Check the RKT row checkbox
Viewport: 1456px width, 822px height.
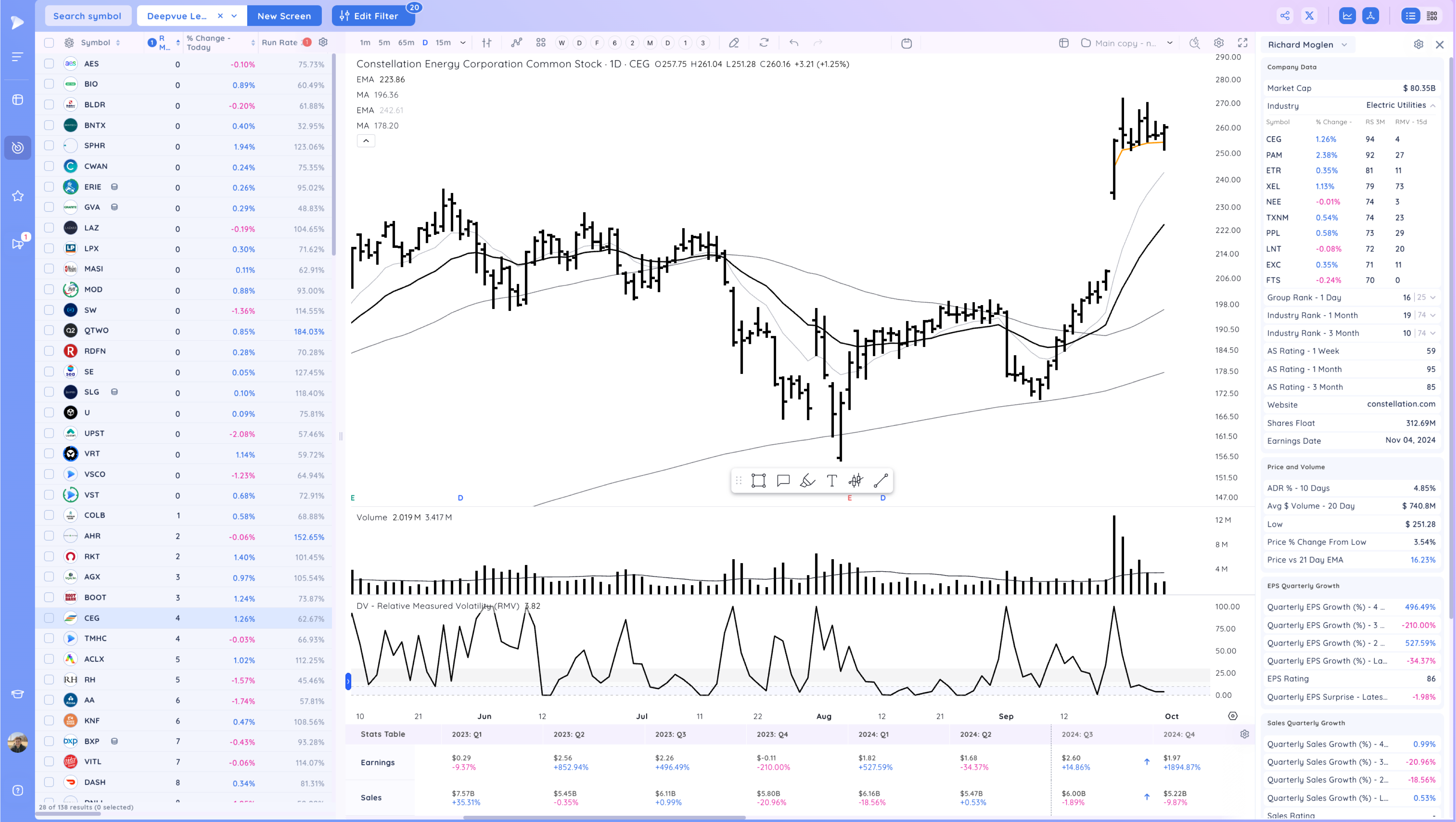49,556
